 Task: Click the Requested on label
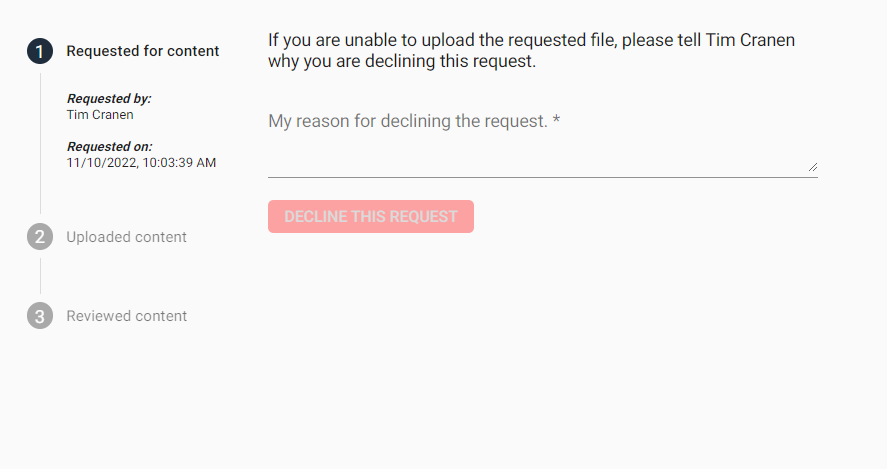click(109, 147)
